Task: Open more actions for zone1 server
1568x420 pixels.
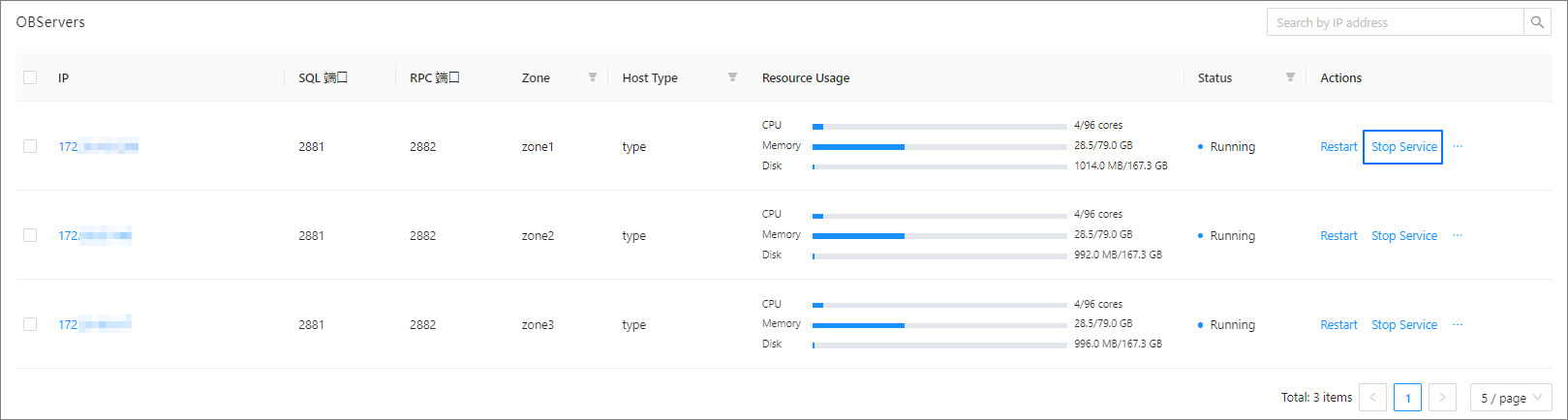Action: coord(1458,147)
